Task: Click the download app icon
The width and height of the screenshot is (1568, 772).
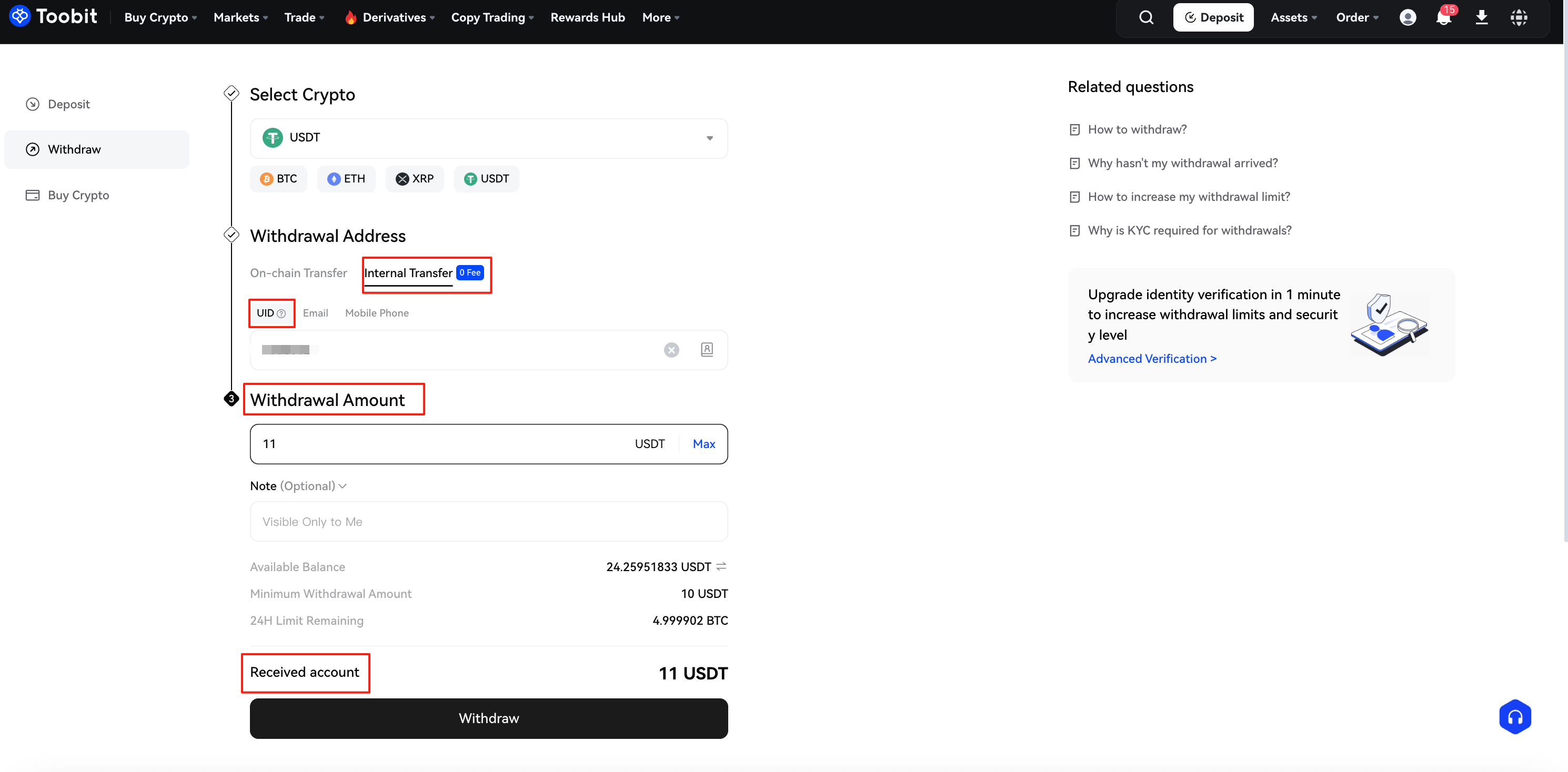Action: (x=1482, y=17)
